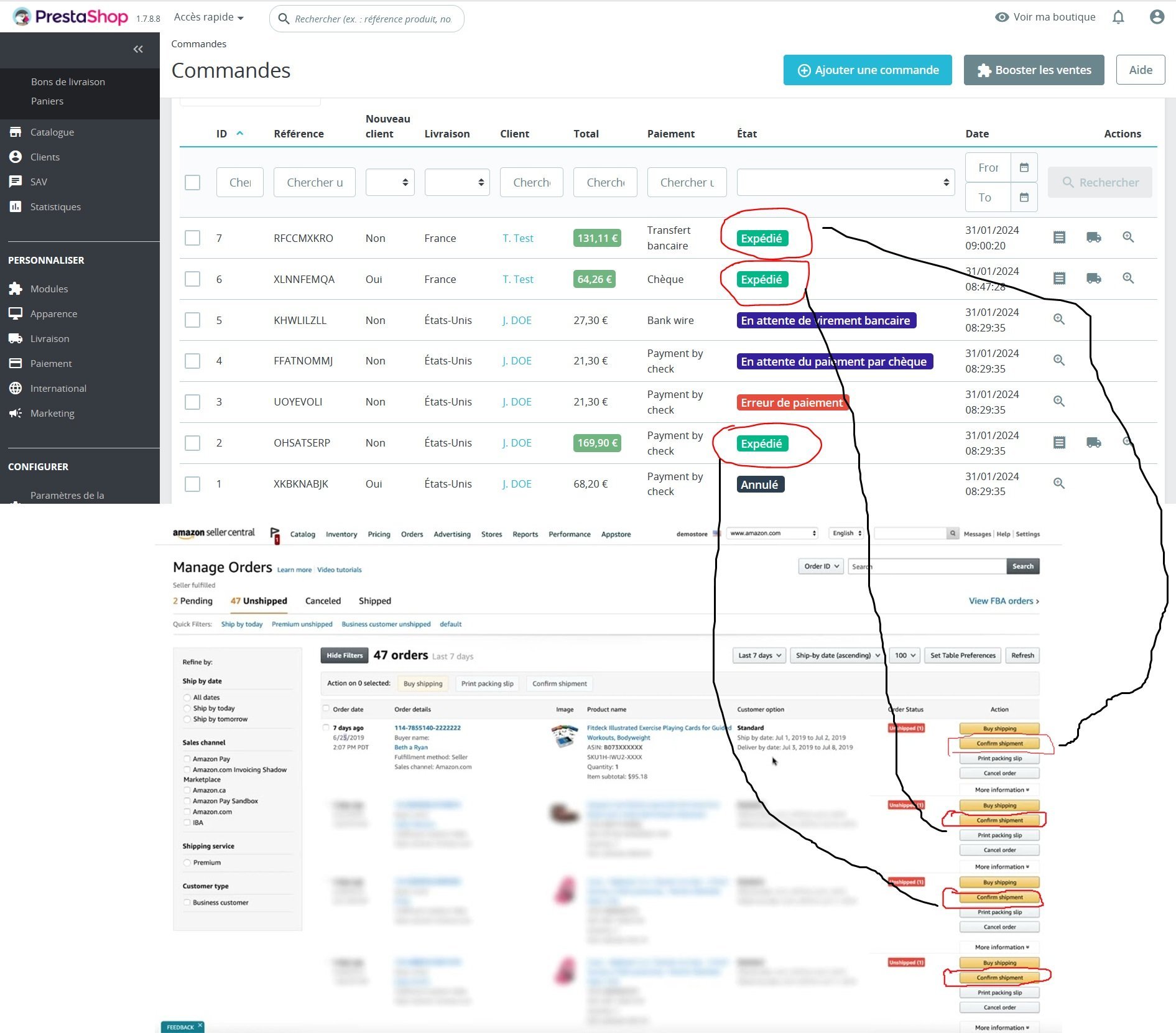Collapse the sidebar with double-chevron icon

click(x=138, y=49)
